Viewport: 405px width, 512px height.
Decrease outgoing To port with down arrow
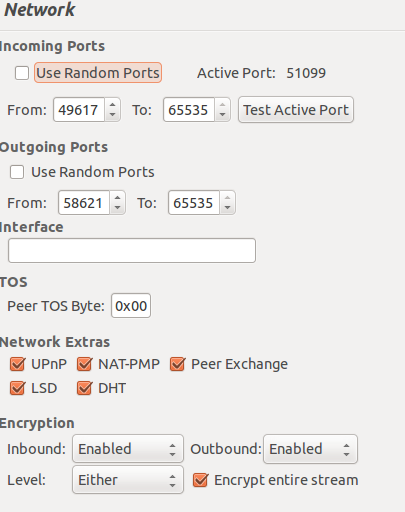coord(227,208)
